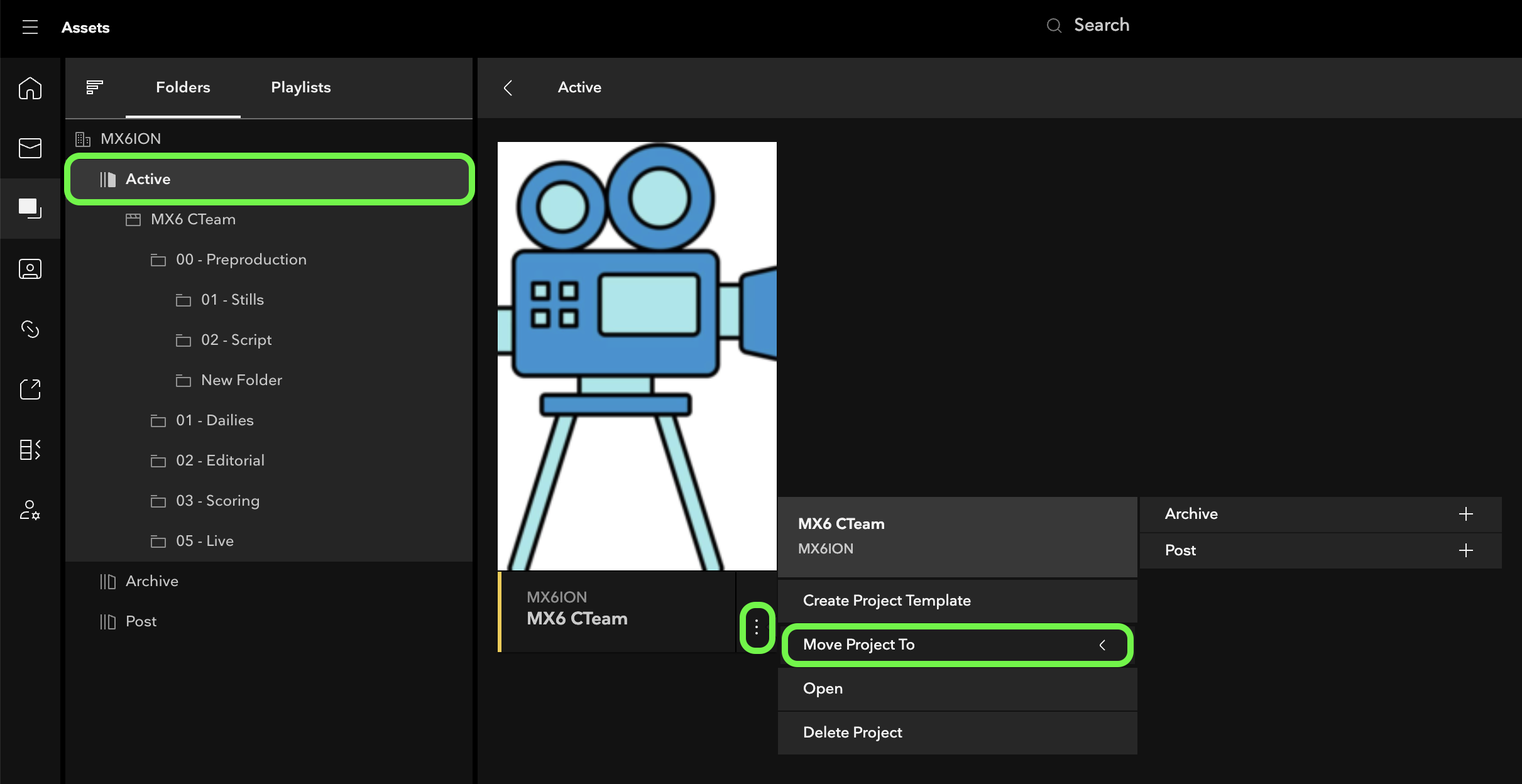Click plus next to Archive destination

pos(1465,514)
